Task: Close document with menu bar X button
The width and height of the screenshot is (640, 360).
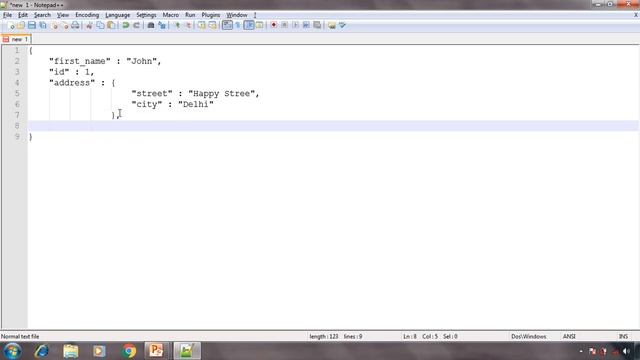Action: tap(636, 15)
